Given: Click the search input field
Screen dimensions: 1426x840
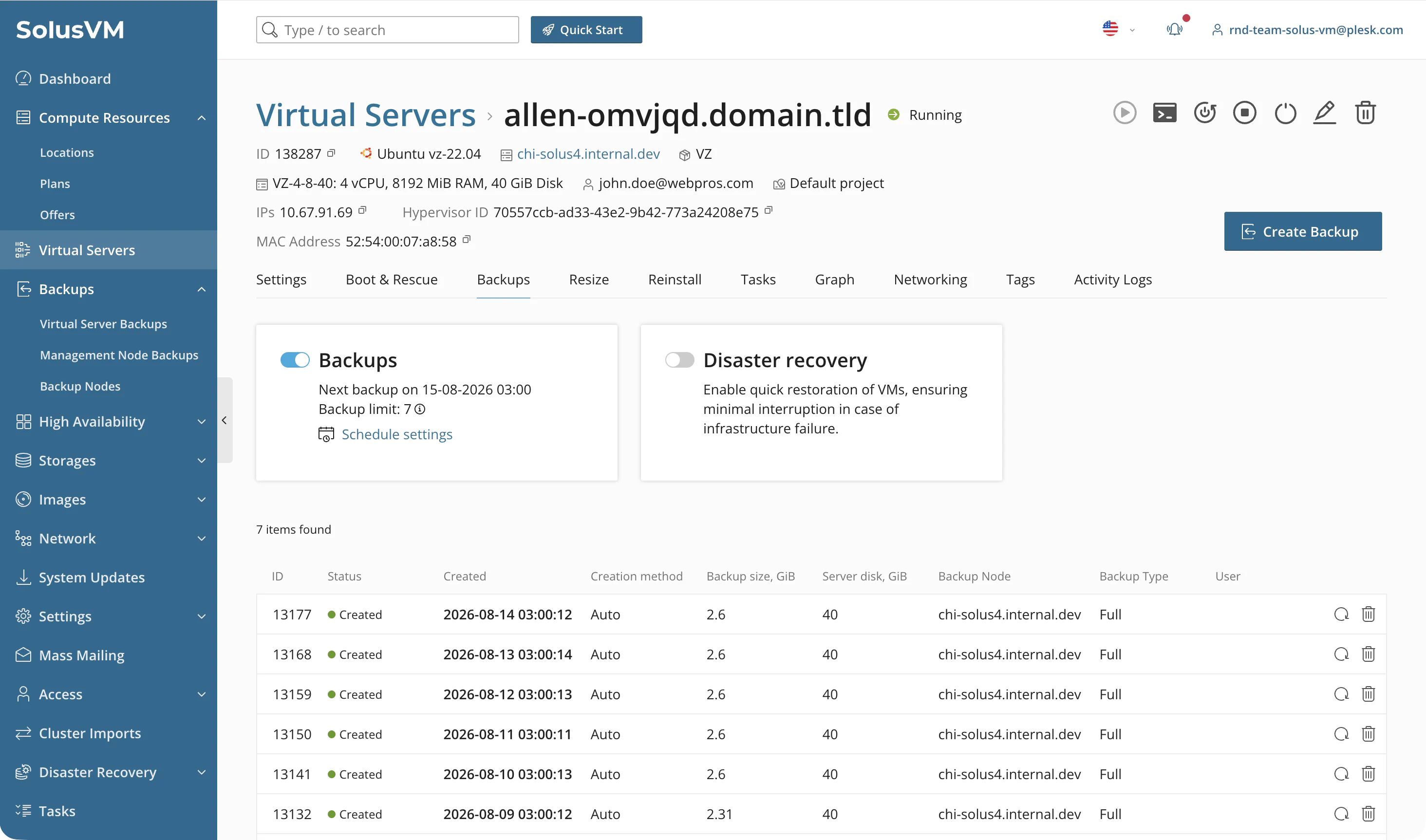Looking at the screenshot, I should [x=387, y=29].
